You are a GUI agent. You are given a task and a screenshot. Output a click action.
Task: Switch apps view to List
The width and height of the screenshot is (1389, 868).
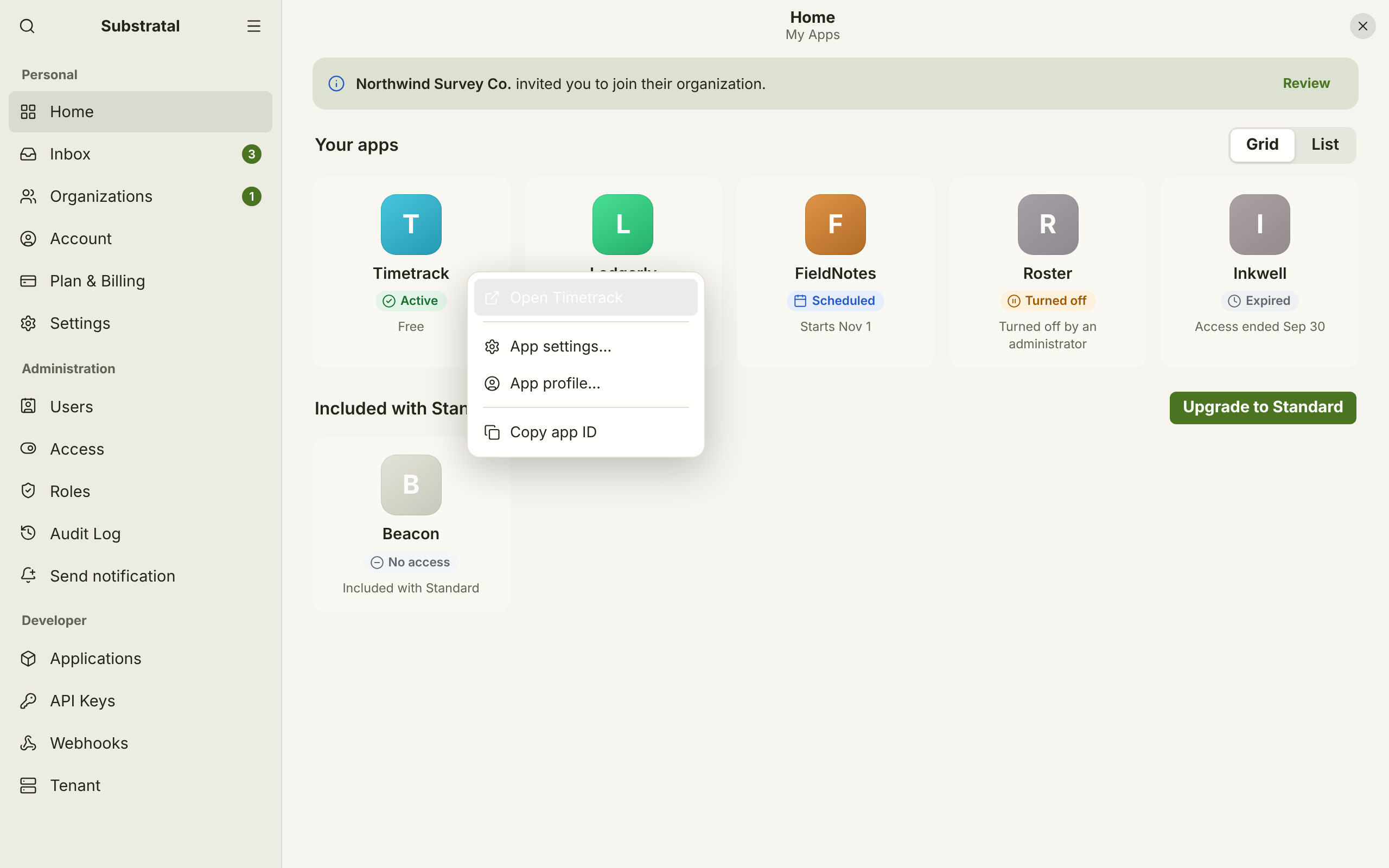click(x=1325, y=145)
